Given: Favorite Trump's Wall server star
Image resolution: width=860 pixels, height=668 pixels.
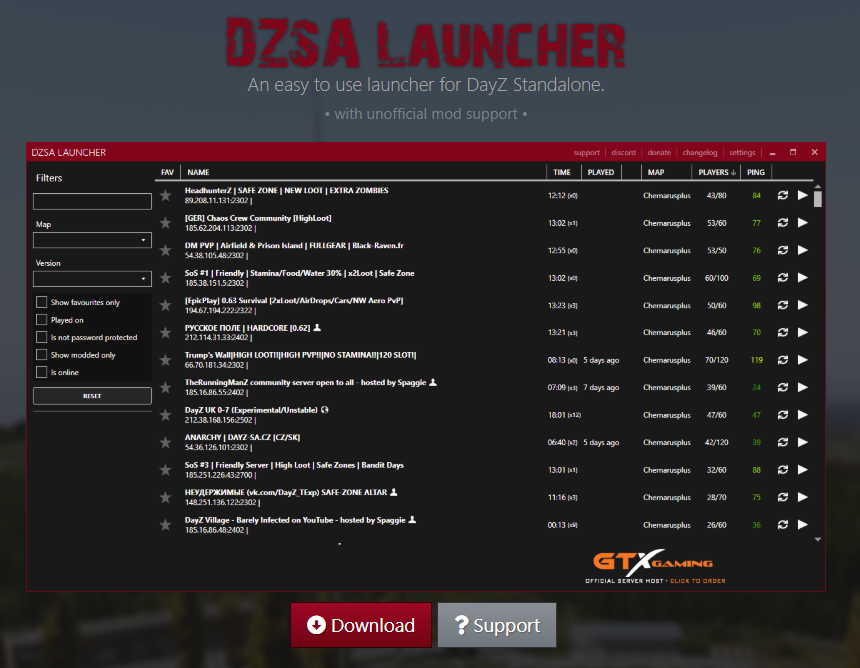Looking at the screenshot, I should [165, 360].
